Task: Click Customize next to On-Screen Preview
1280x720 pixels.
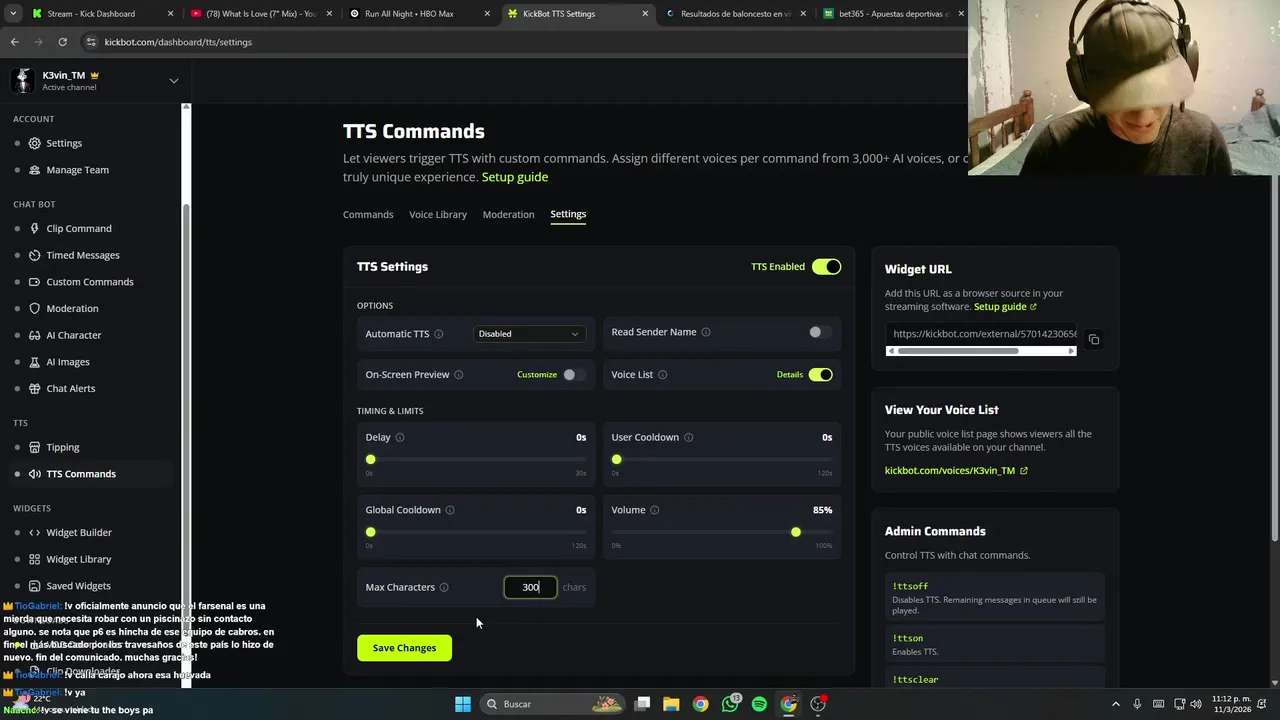Action: (x=537, y=375)
